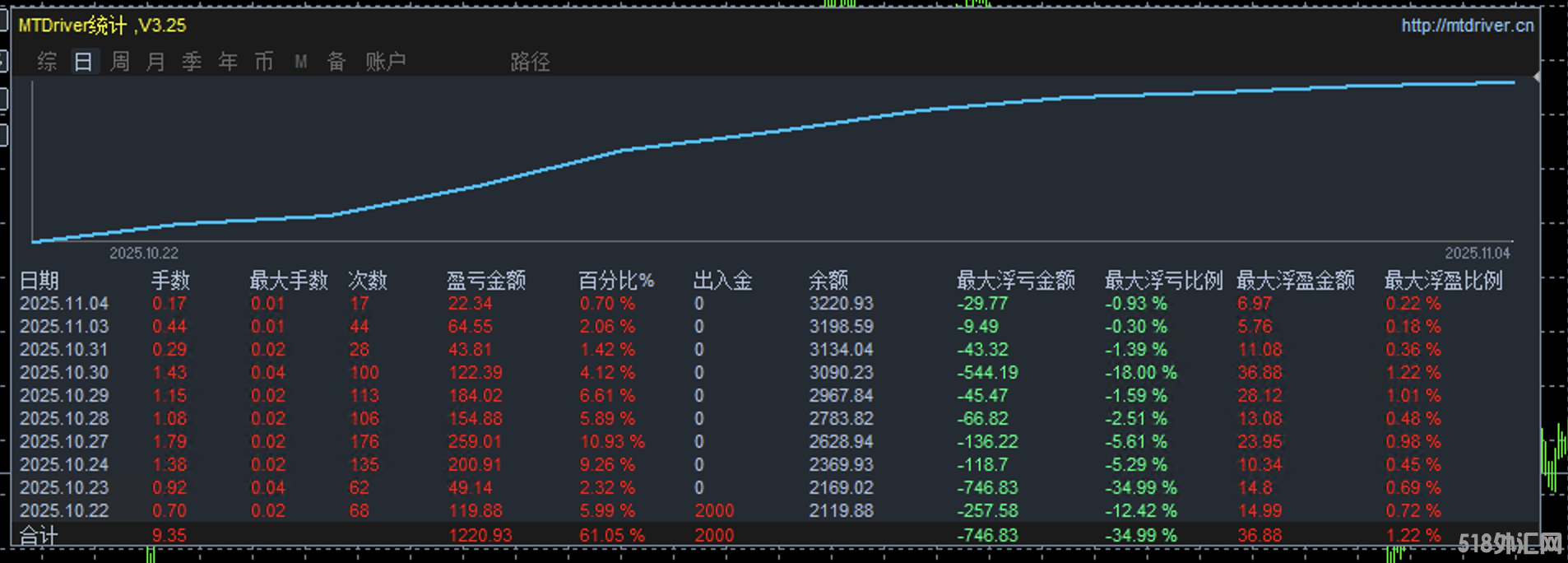Click the 日期 column header
The height and width of the screenshot is (563, 1568).
coord(39,281)
